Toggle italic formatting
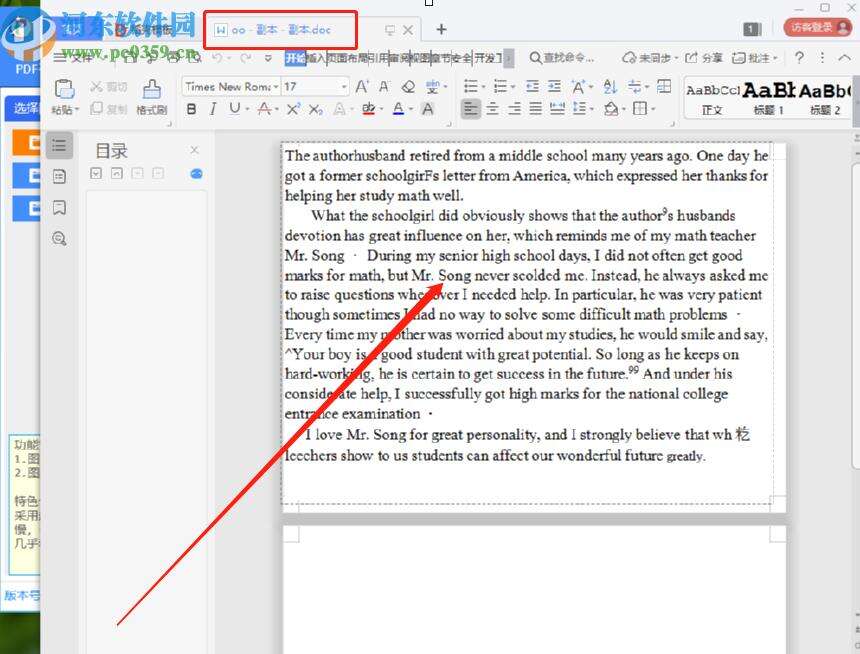Image resolution: width=860 pixels, height=654 pixels. coord(212,110)
